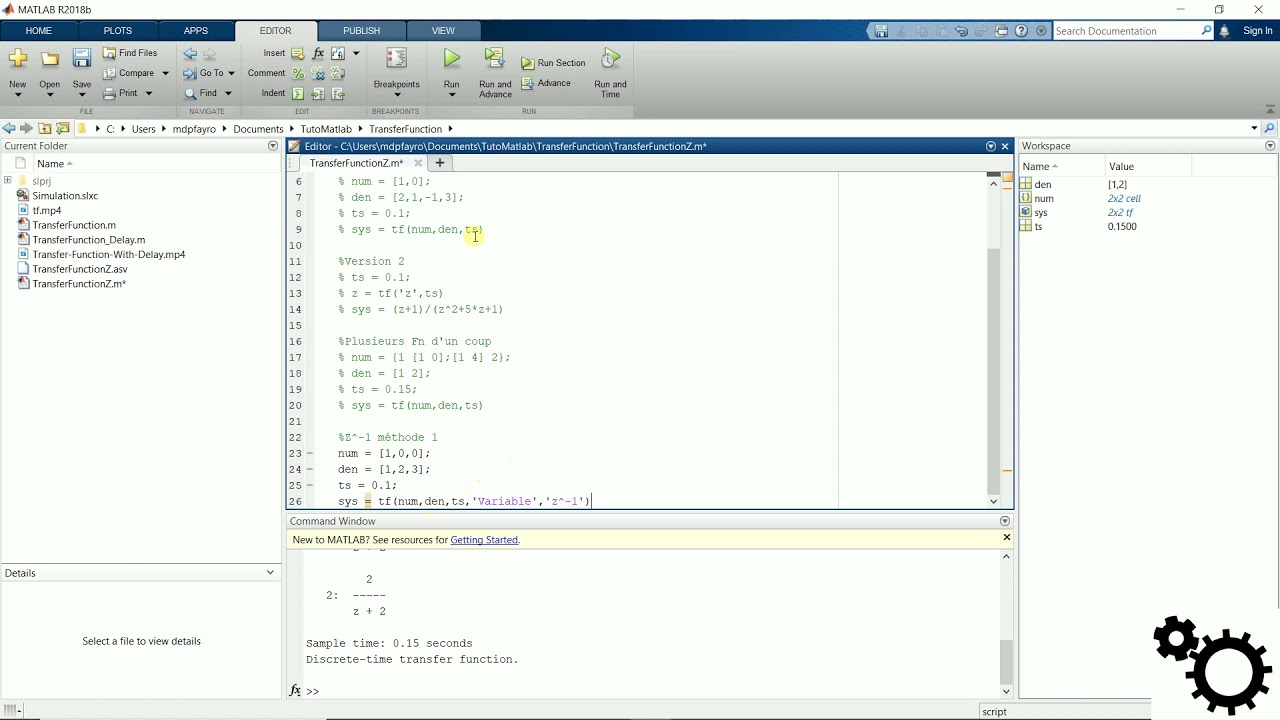Click the Getting Started link

click(484, 540)
